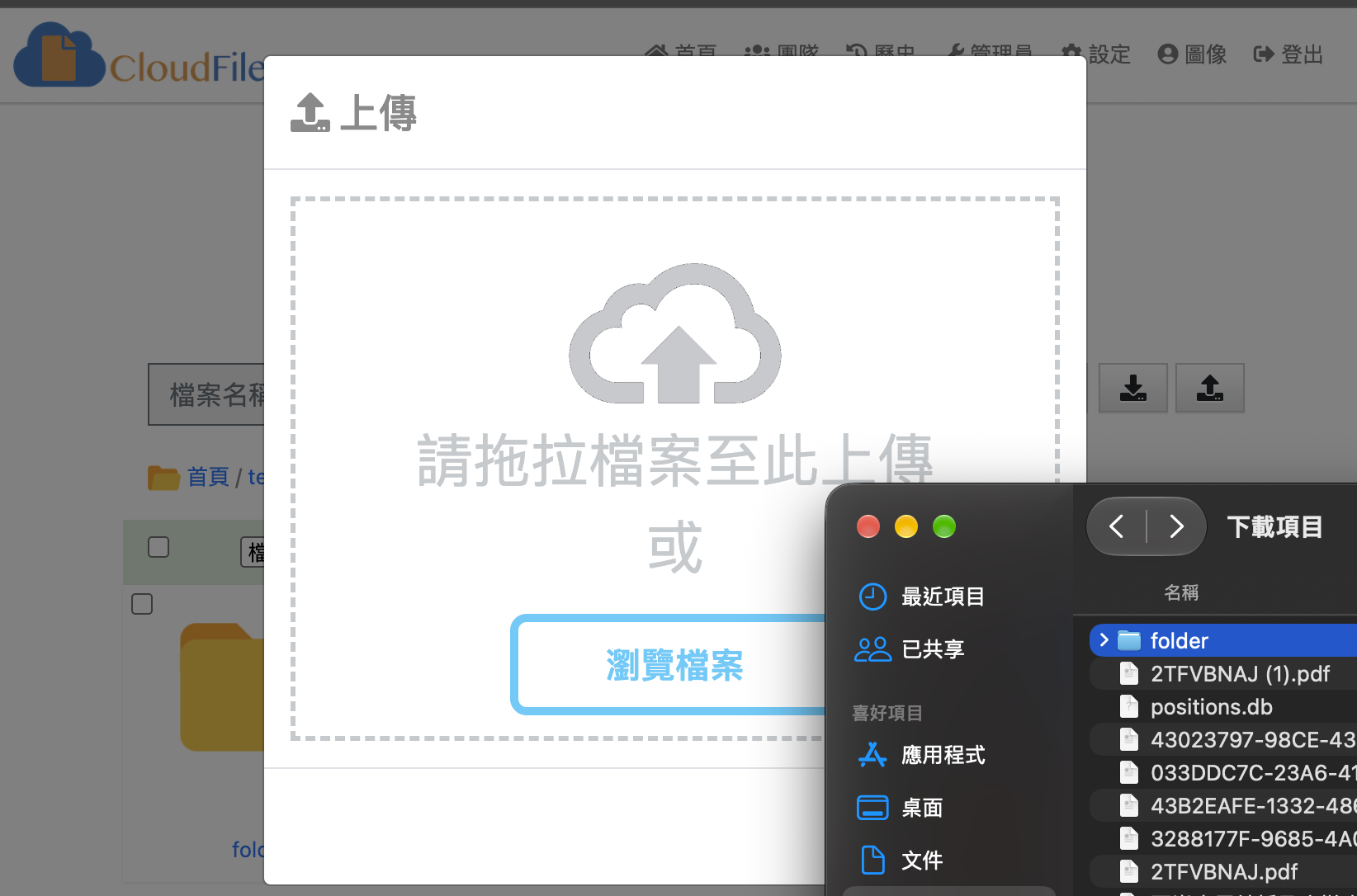This screenshot has height=896, width=1357.
Task: Click 登出 to log out
Action: (x=1288, y=54)
